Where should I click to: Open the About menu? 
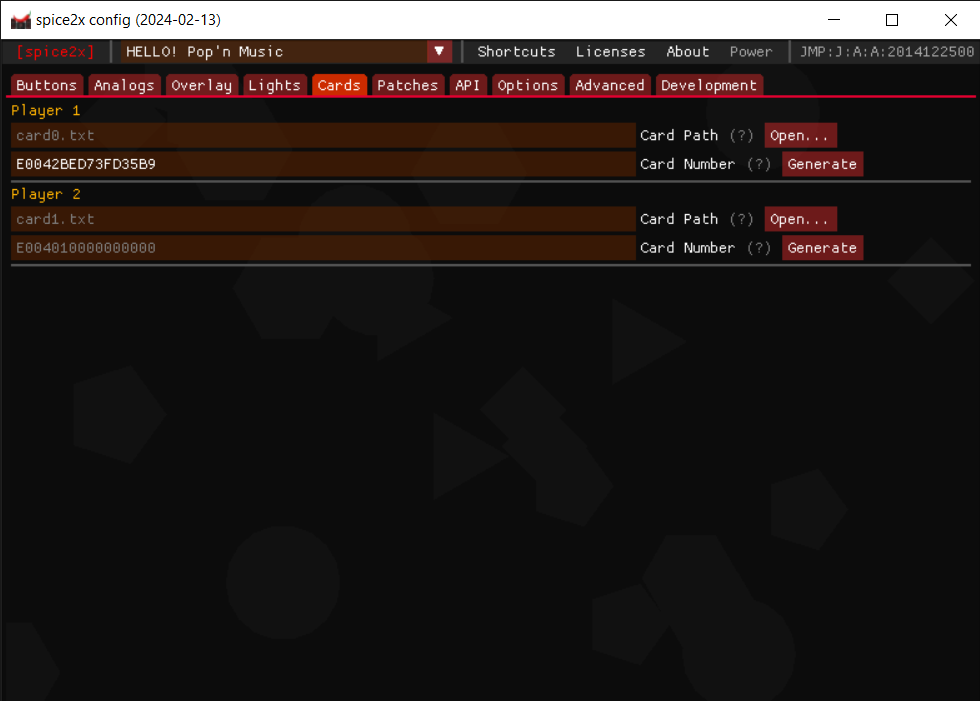687,51
